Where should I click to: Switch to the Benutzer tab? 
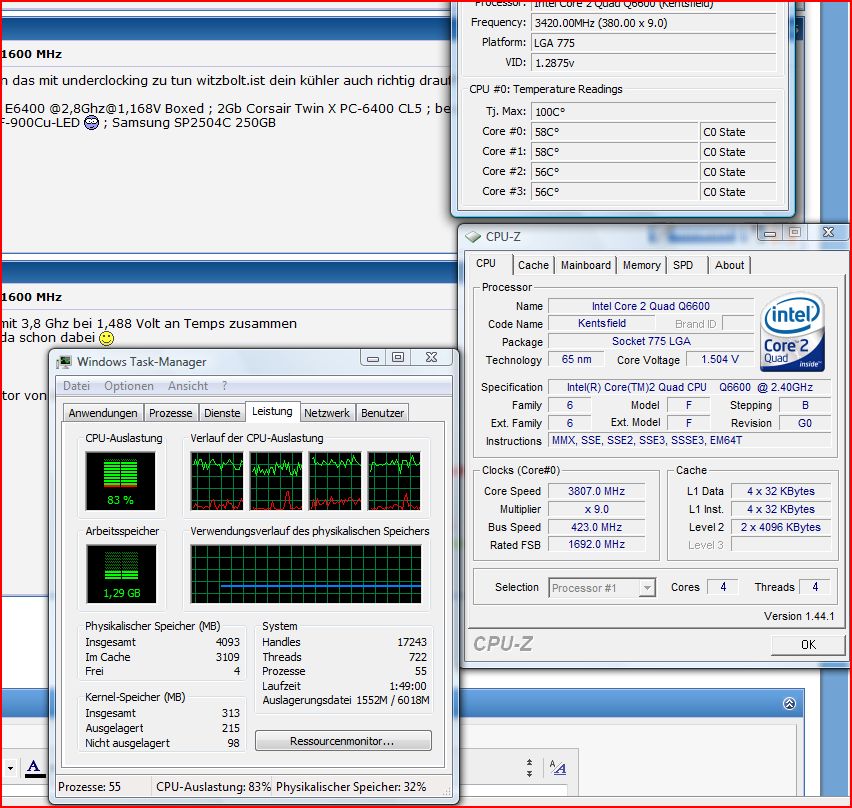point(382,413)
